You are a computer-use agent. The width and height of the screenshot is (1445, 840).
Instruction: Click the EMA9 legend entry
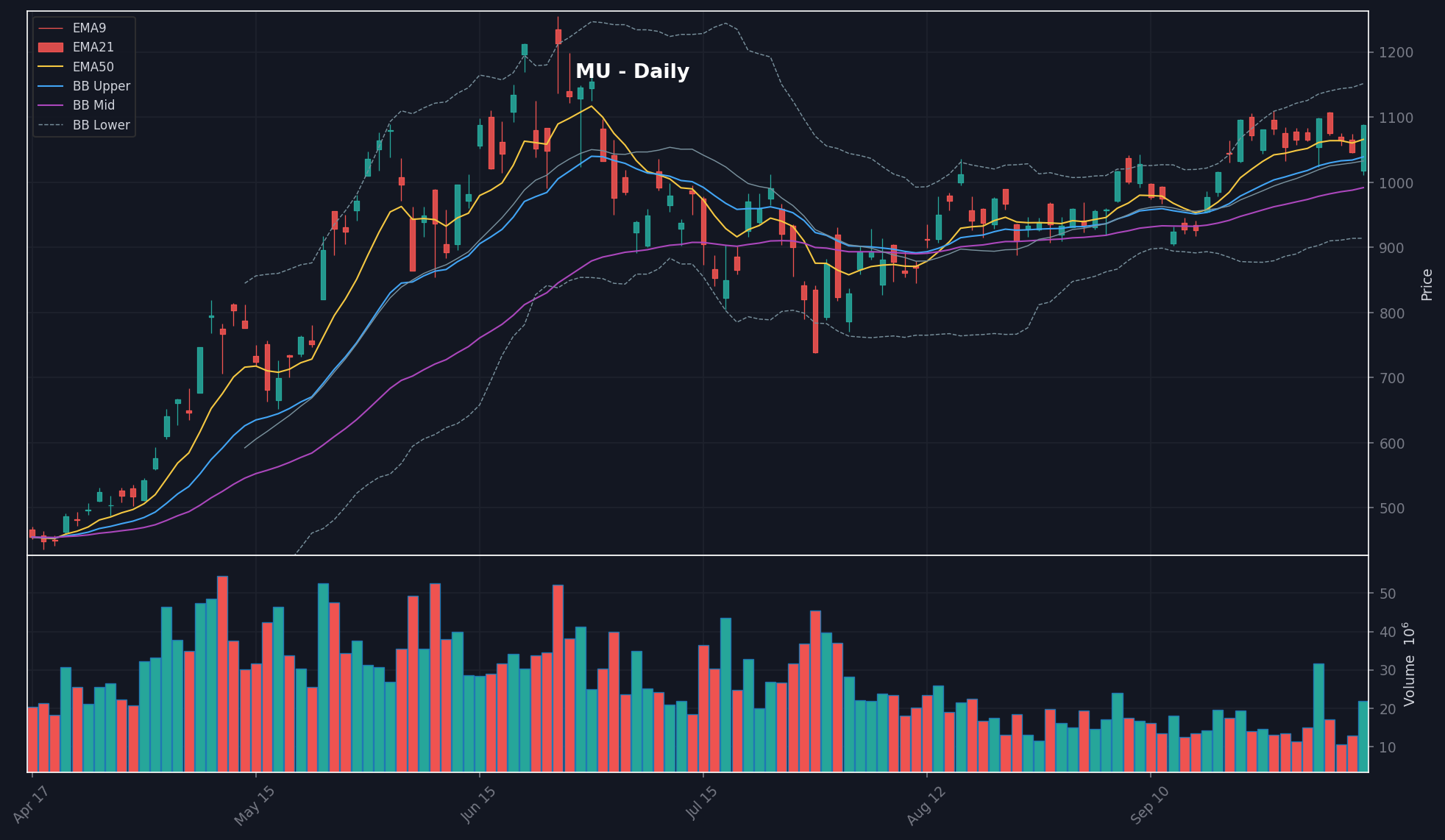[72, 28]
